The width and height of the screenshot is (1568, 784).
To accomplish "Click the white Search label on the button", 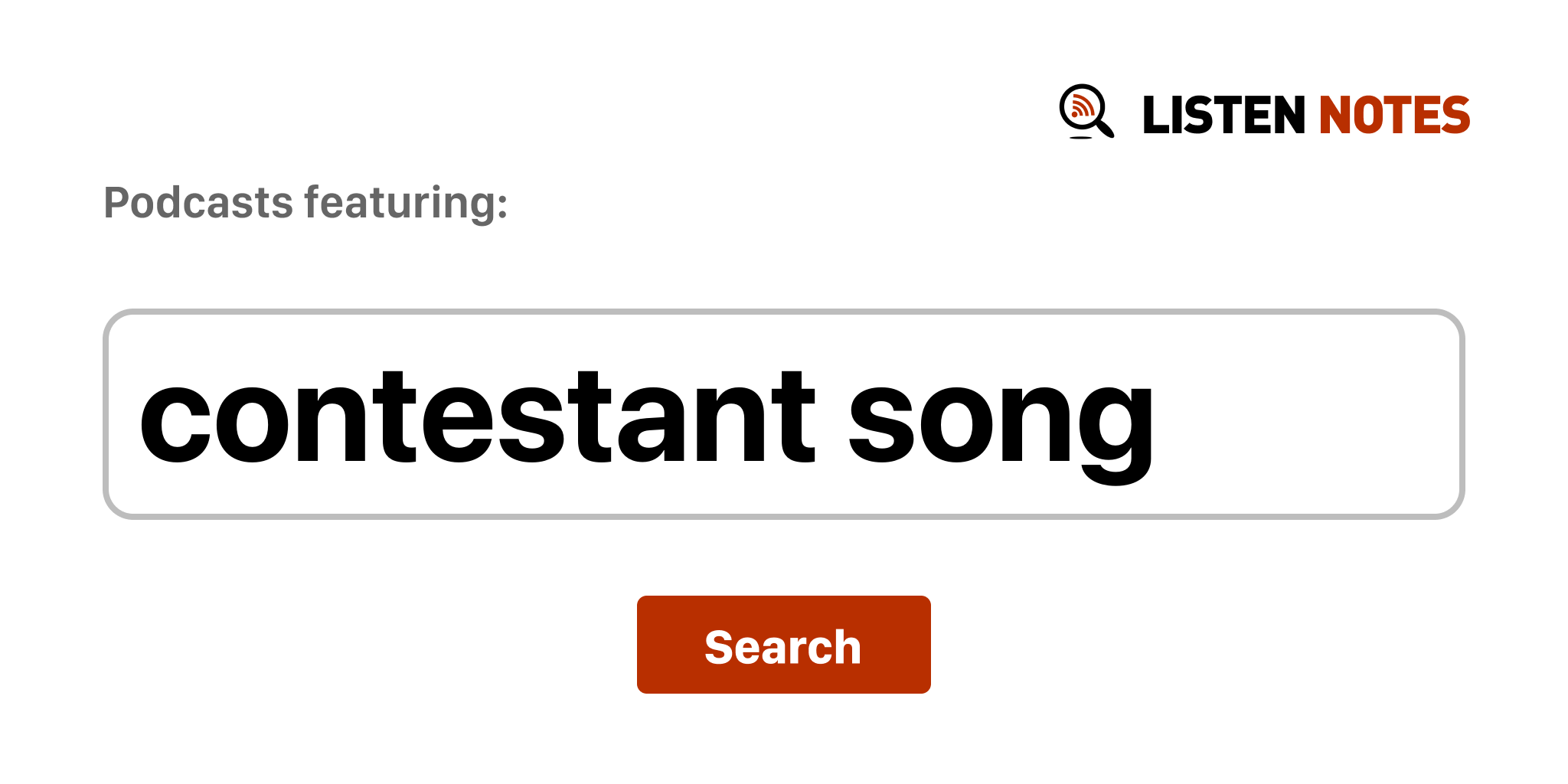I will [782, 647].
